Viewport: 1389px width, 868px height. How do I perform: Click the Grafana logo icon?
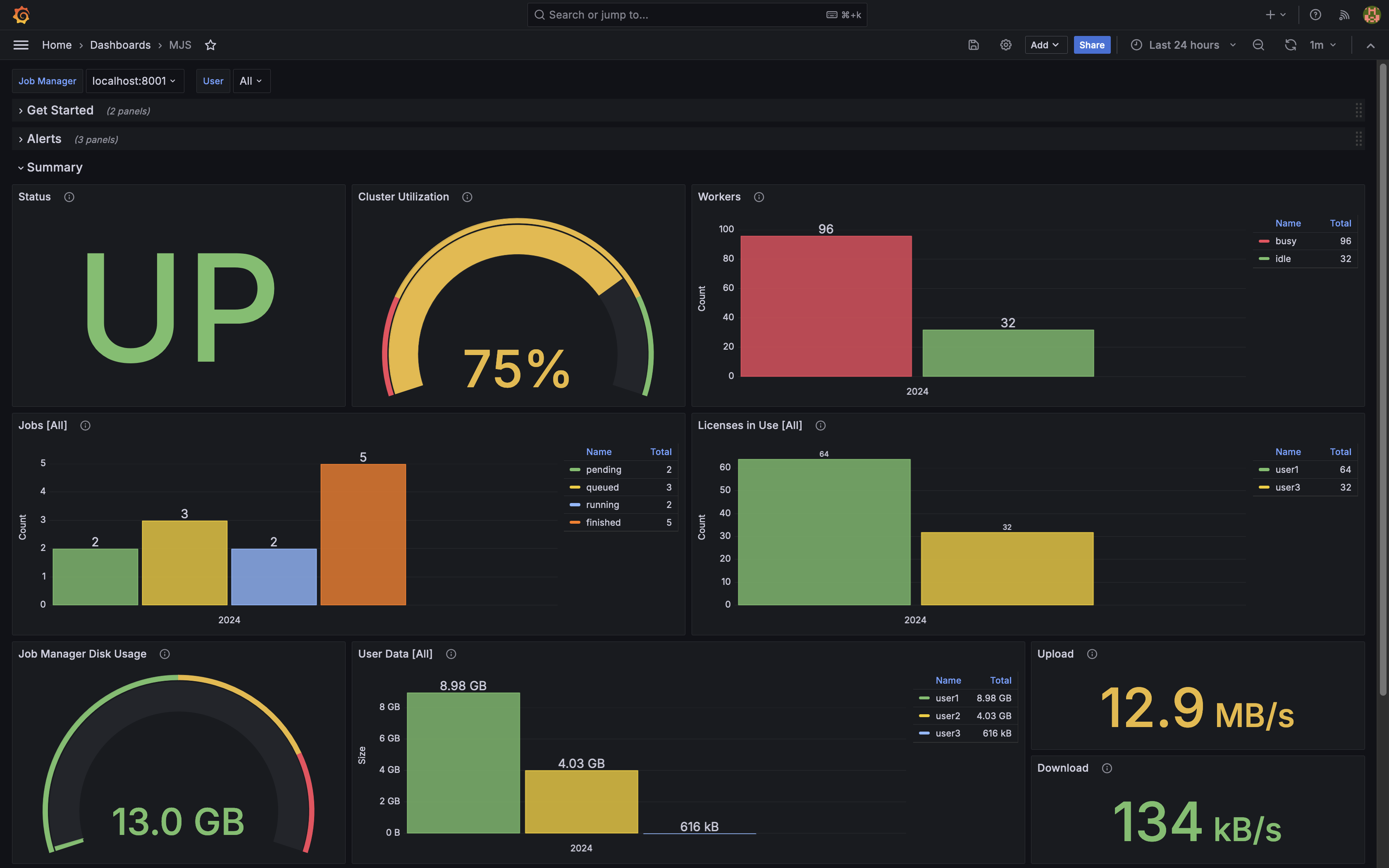click(21, 15)
